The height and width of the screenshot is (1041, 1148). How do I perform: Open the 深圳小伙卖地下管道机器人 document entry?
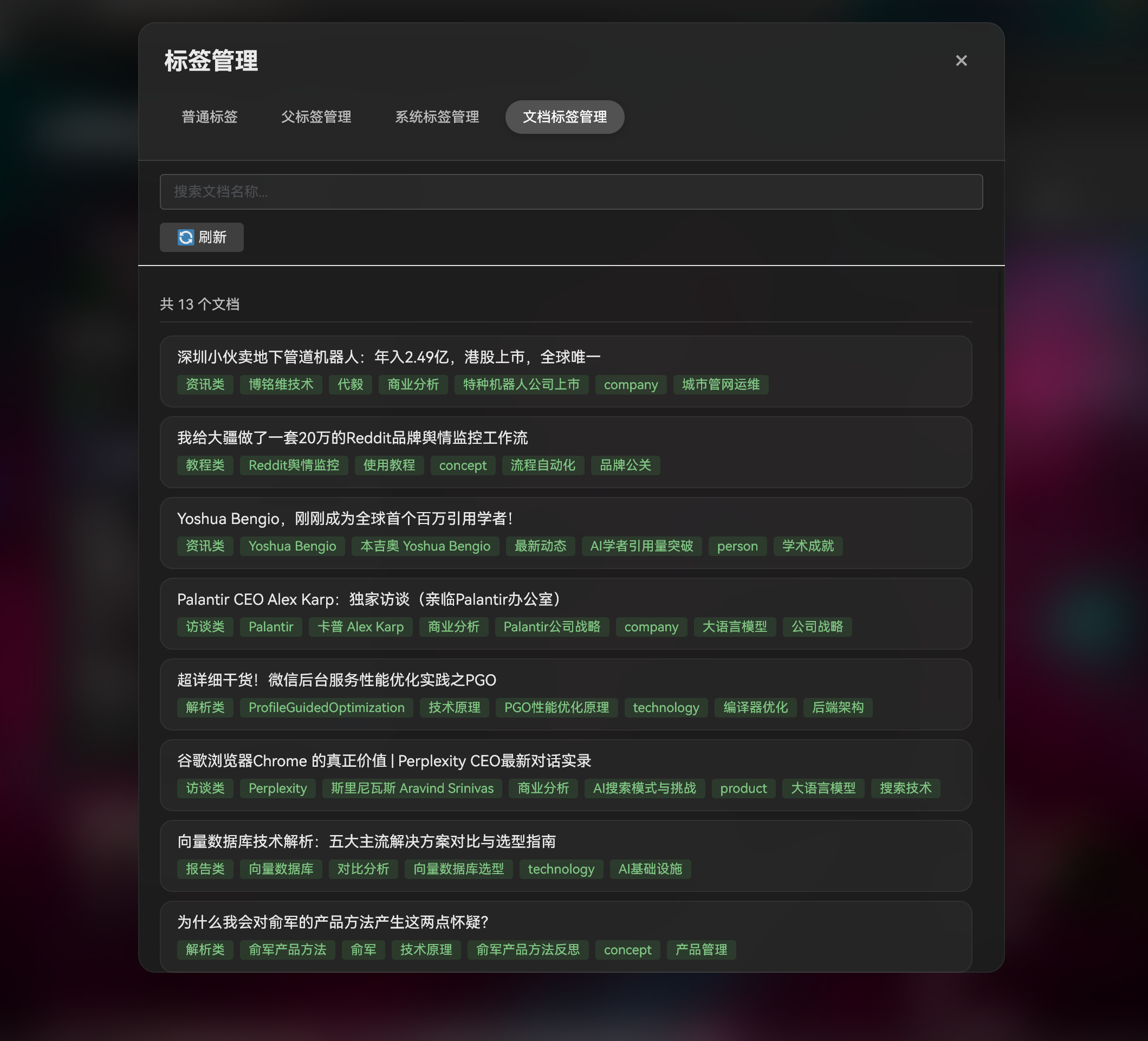(388, 357)
